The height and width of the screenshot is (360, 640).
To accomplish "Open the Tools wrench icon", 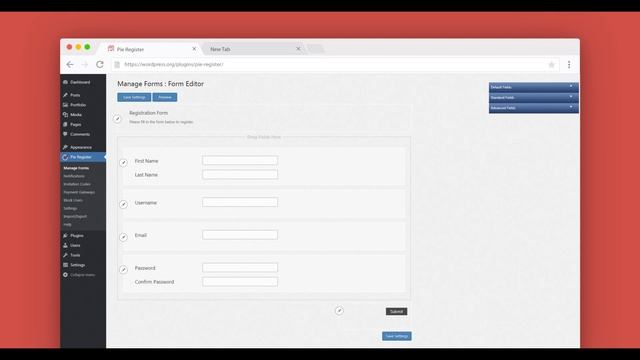I will [65, 255].
